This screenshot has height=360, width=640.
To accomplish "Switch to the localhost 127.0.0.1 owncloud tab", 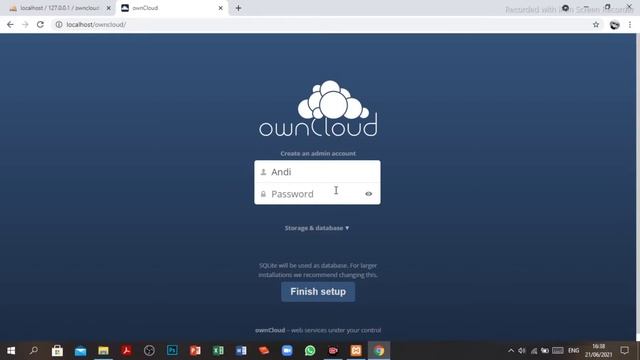I will pyautogui.click(x=59, y=8).
